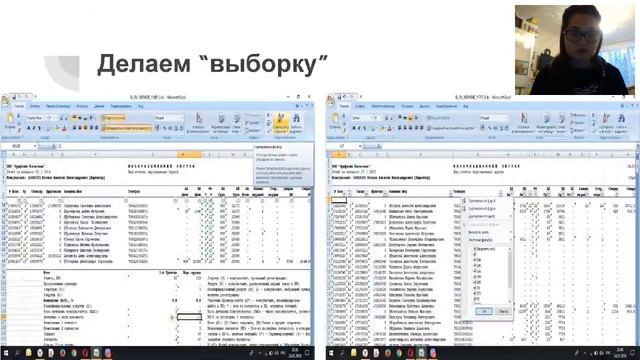Confirm filter with OK button
640x360 pixels.
point(484,311)
